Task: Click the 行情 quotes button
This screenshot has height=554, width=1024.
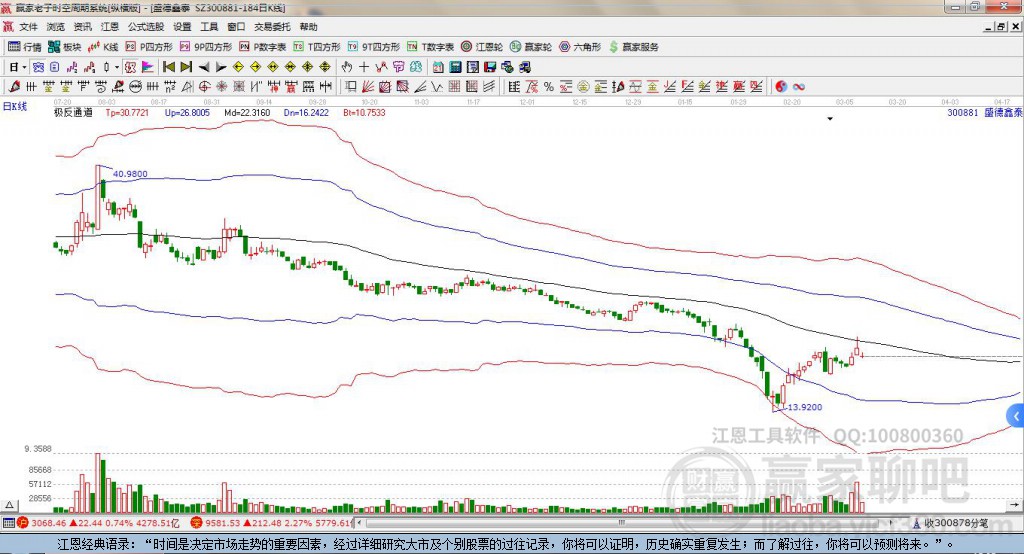Action: coord(25,47)
